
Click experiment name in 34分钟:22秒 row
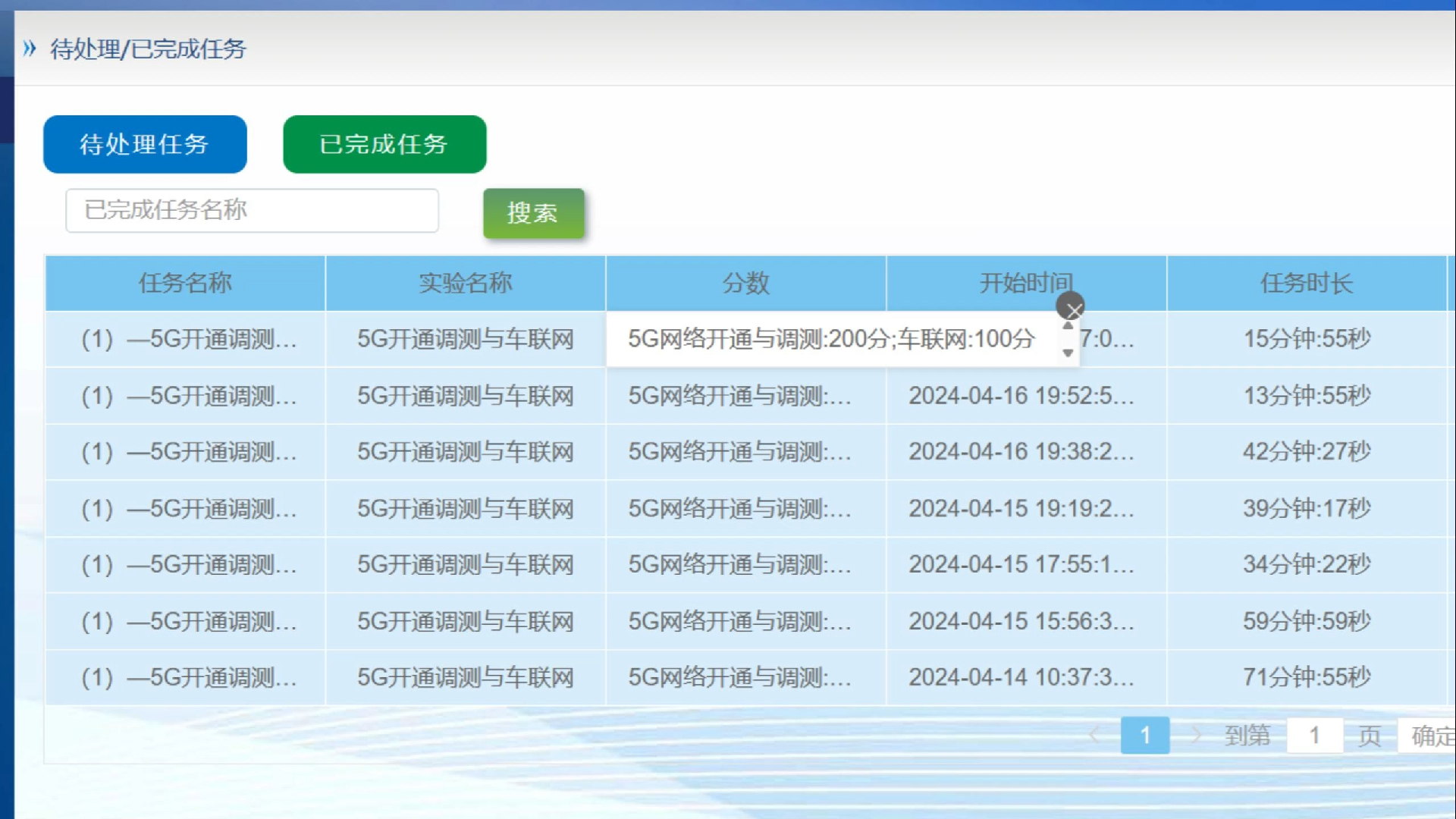coord(466,564)
